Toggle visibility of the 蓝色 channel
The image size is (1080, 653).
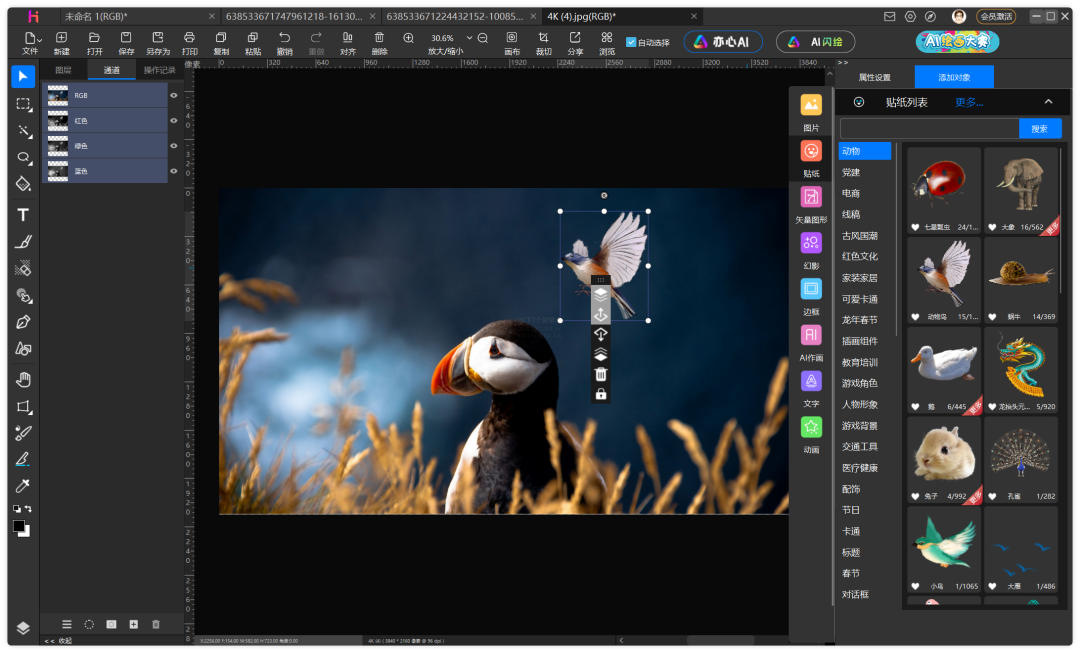174,171
